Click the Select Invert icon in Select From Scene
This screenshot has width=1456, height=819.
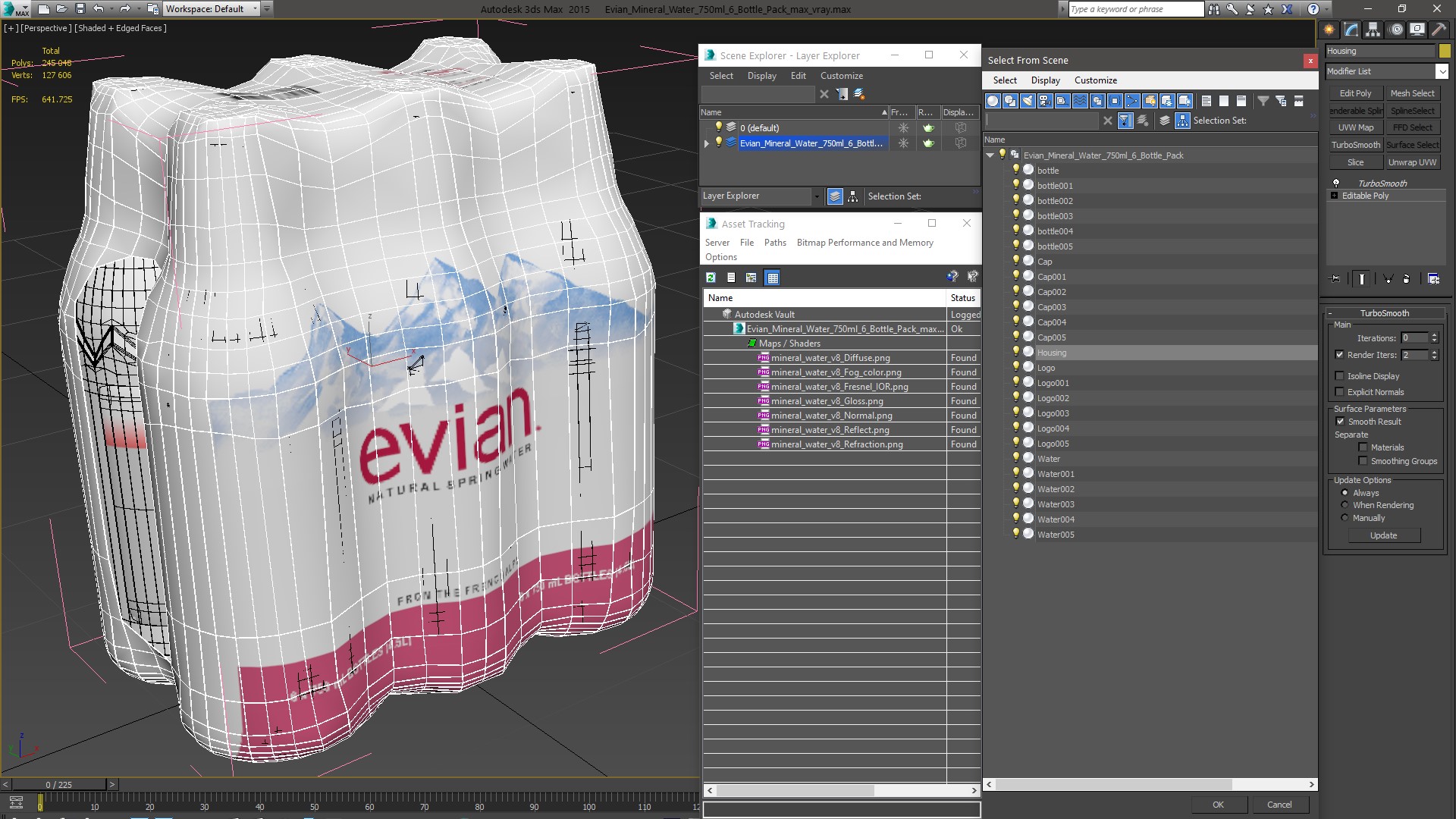click(x=1241, y=101)
